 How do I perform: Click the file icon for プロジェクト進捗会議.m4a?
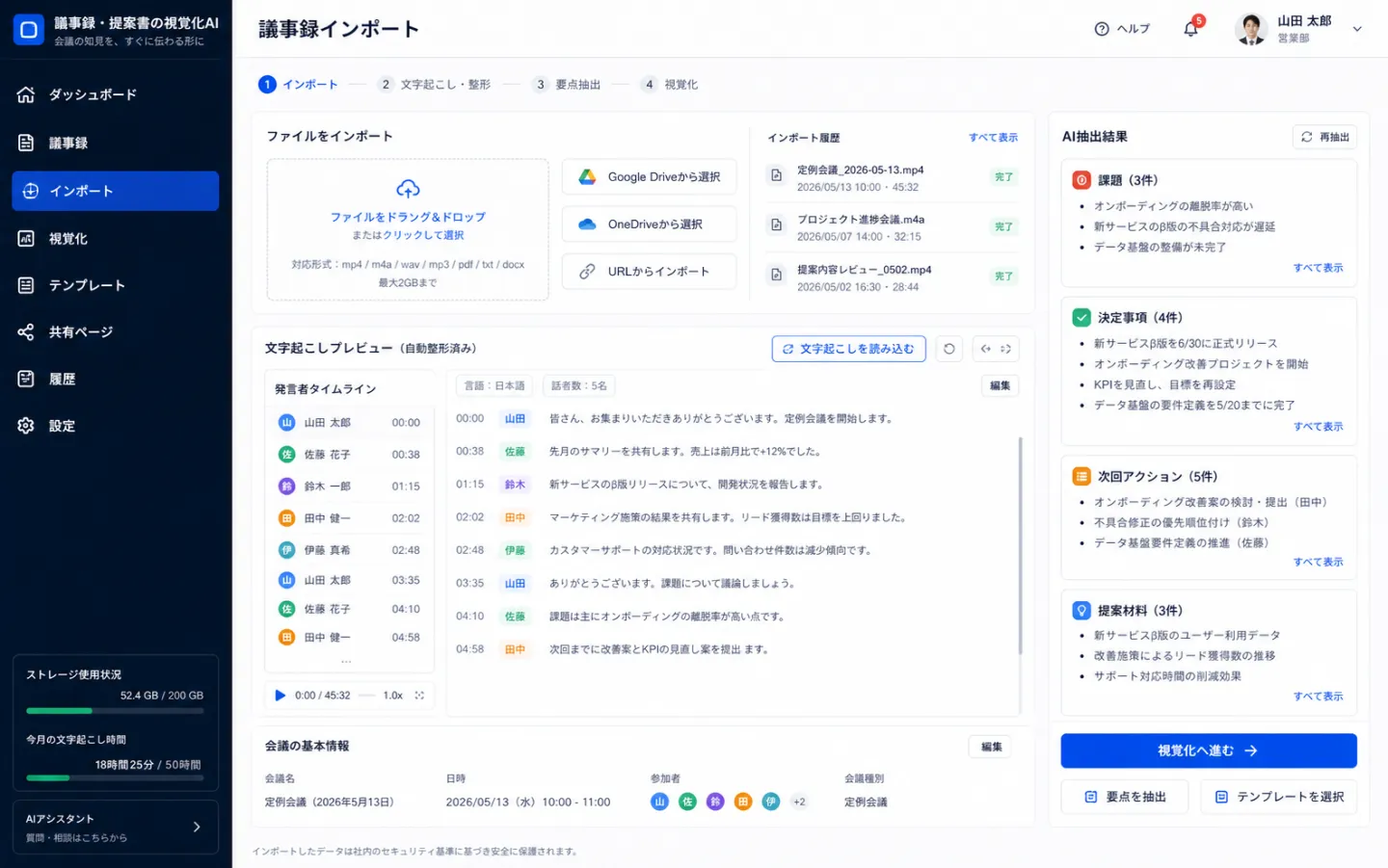(x=776, y=224)
